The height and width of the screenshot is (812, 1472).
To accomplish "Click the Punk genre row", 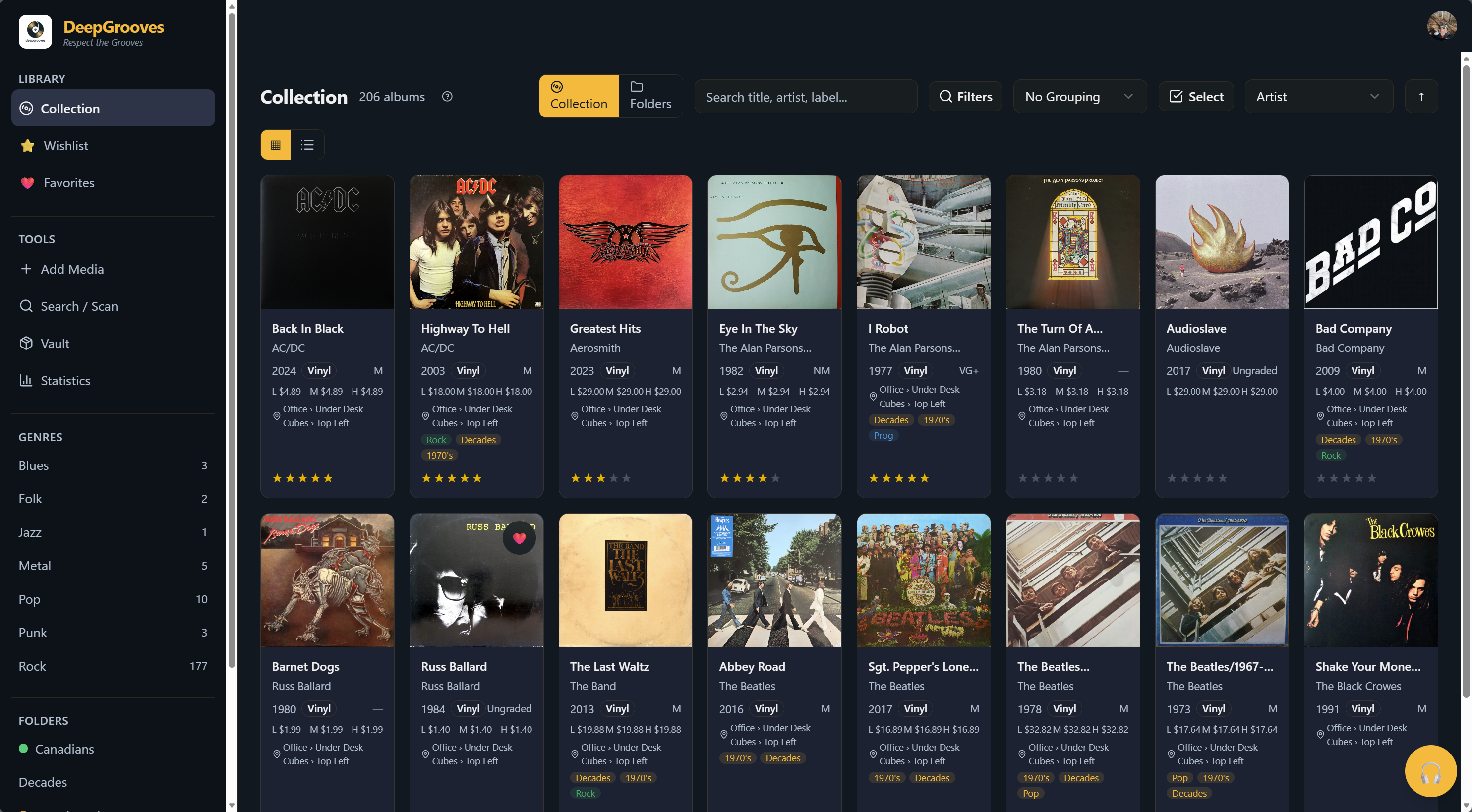I will point(113,632).
